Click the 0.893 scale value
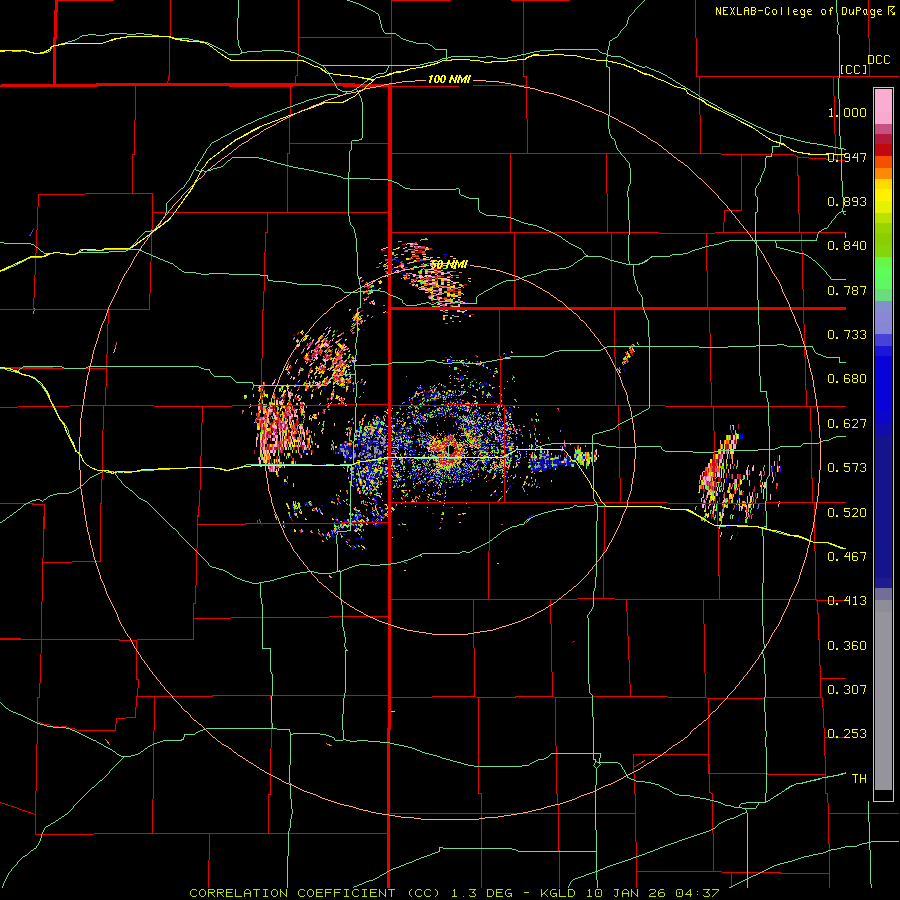The height and width of the screenshot is (900, 900). click(847, 201)
